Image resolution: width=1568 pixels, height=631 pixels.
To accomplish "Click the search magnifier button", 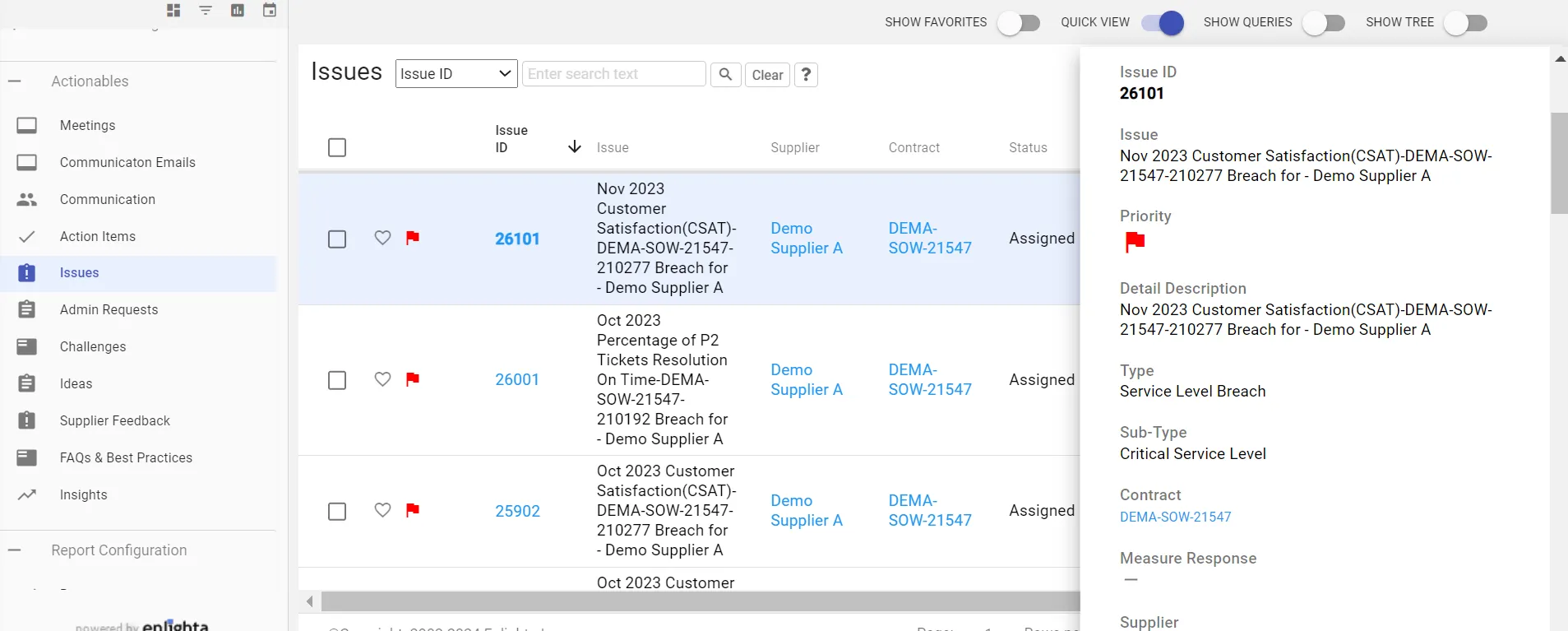I will [725, 75].
